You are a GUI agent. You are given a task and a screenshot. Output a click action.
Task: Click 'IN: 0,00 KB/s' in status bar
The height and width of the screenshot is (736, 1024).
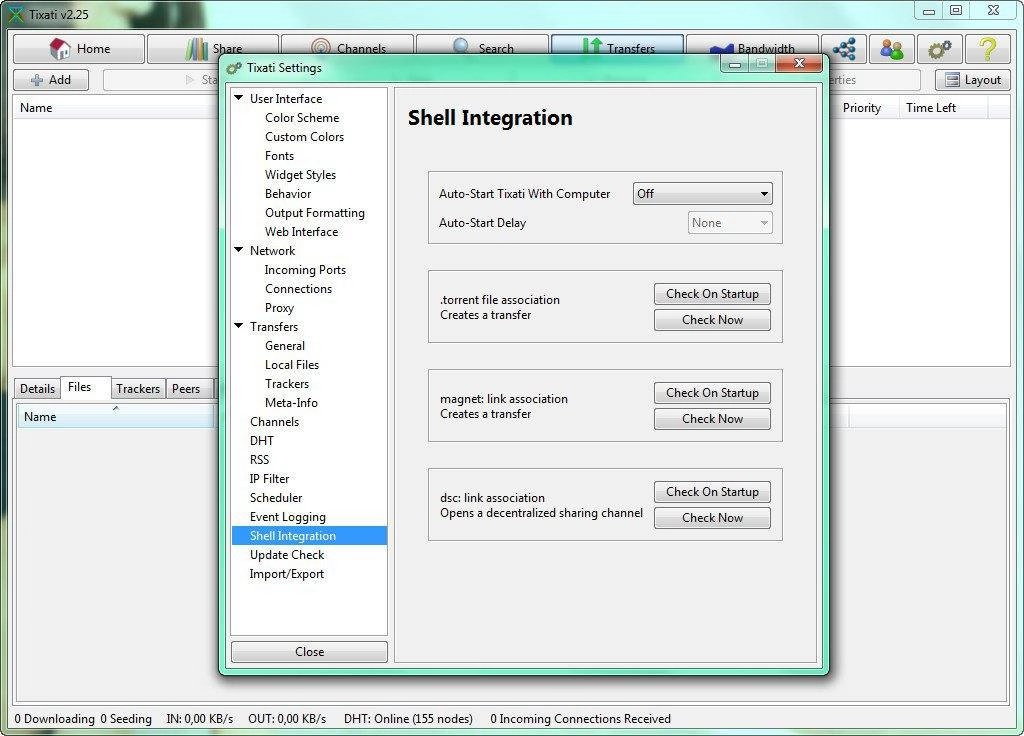point(199,718)
